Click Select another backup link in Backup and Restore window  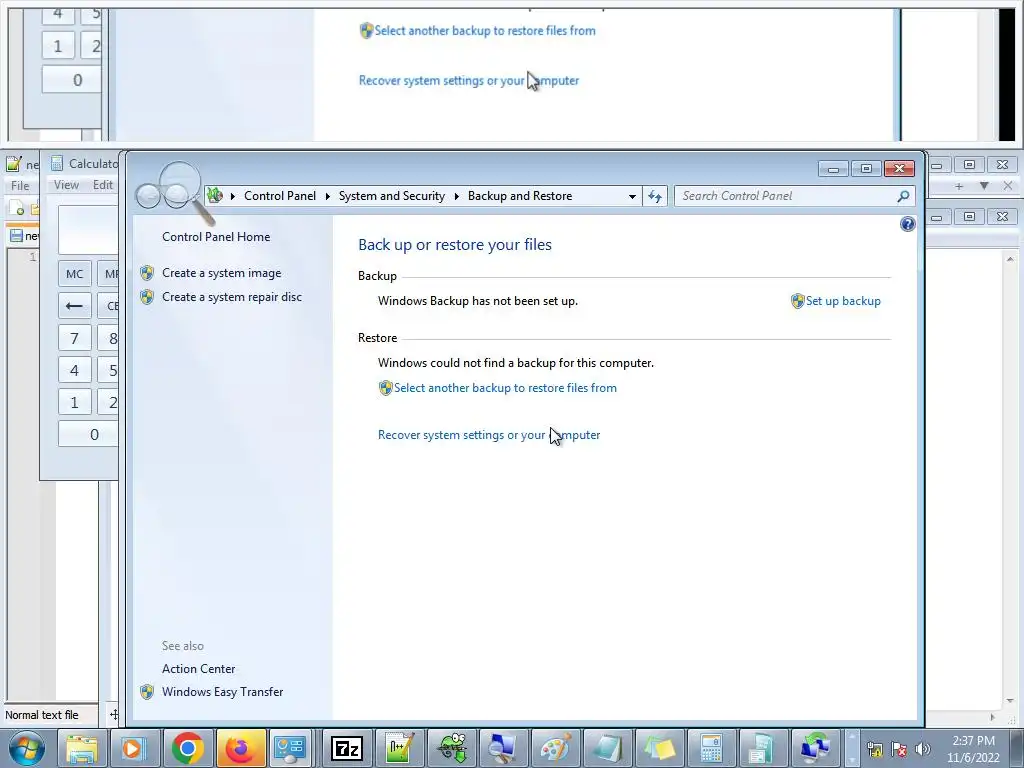tap(505, 388)
